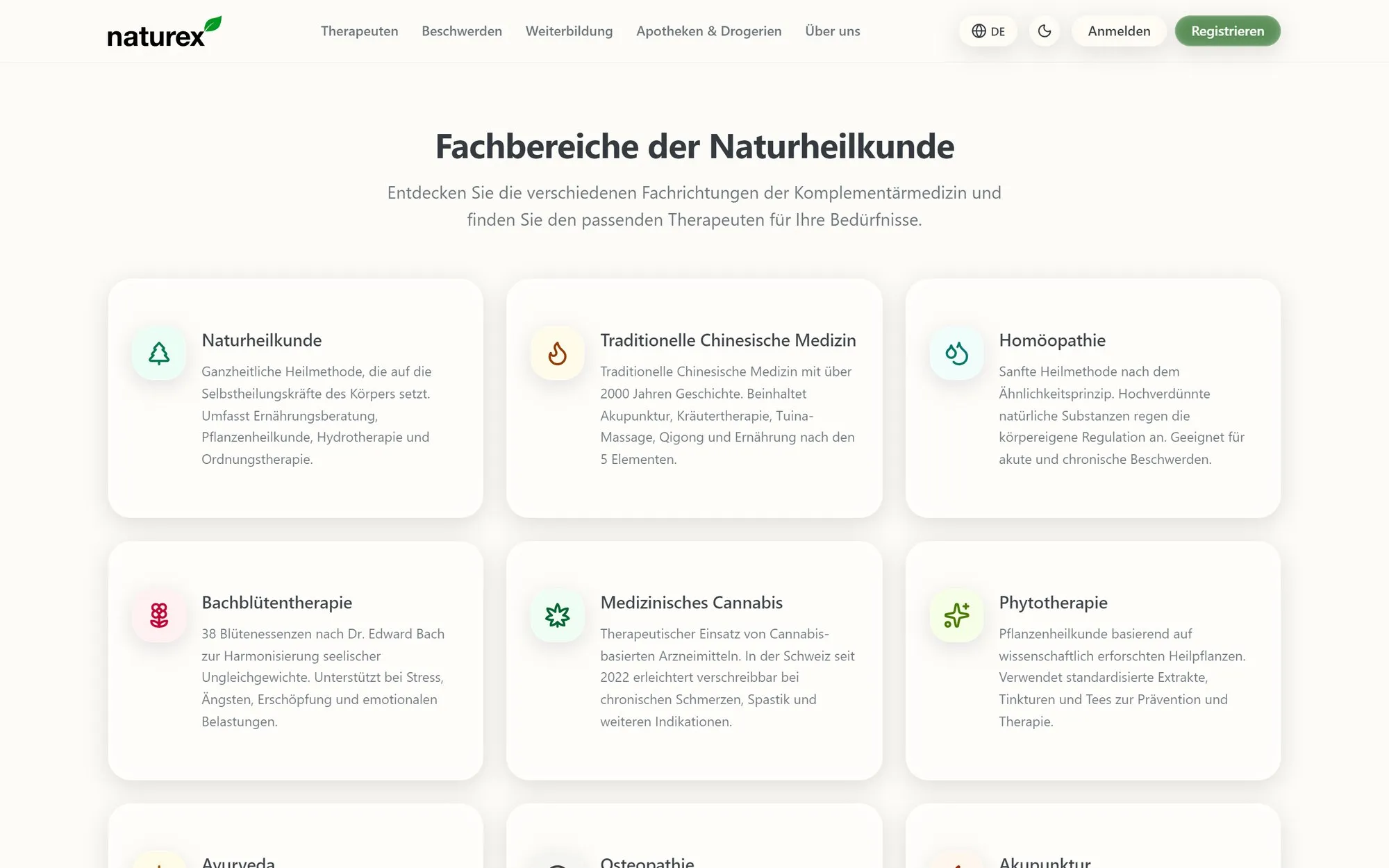Open the Homöopathie card title
1389x868 pixels.
pyautogui.click(x=1052, y=340)
